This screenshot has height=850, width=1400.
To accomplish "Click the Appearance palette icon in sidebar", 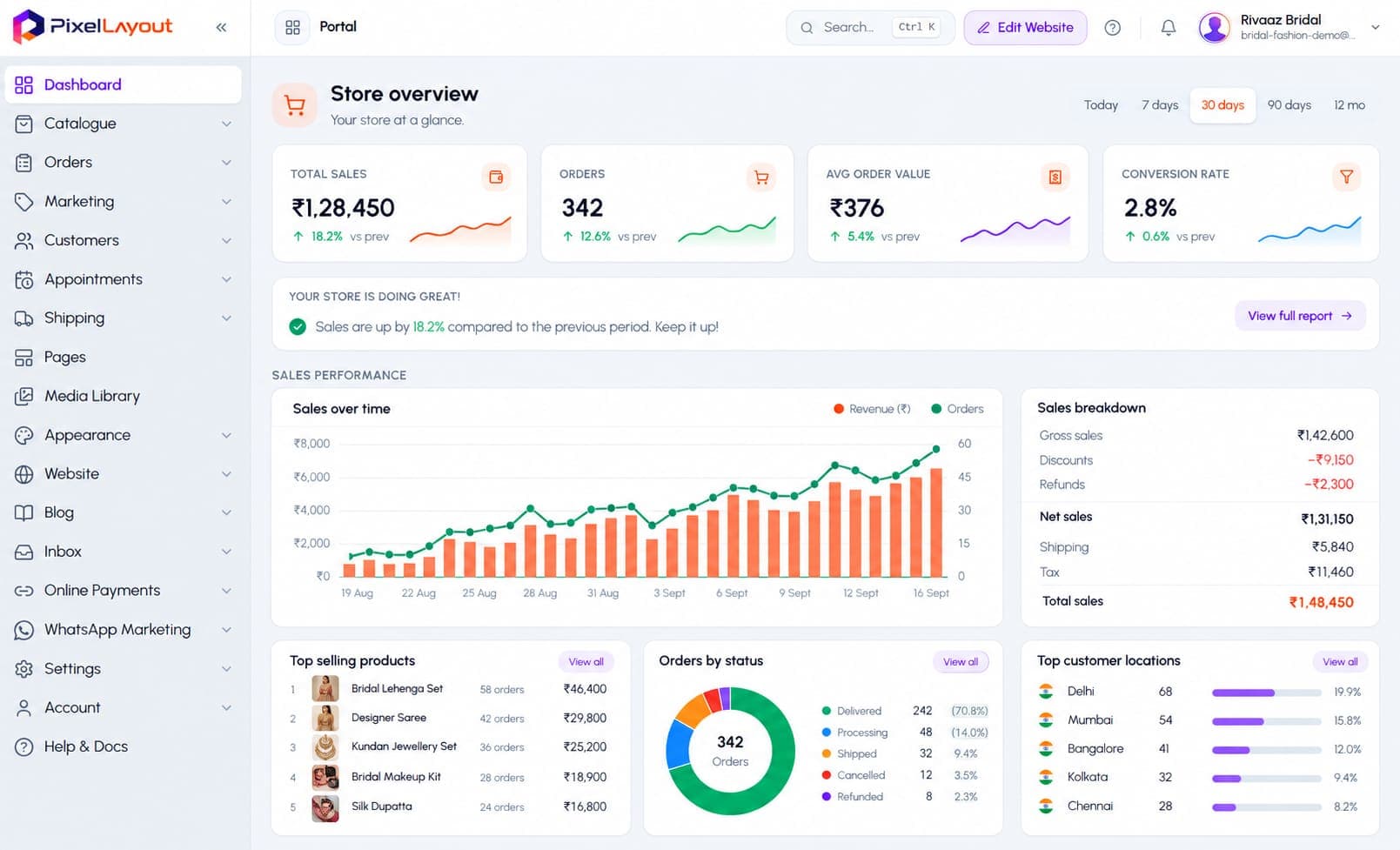I will 24,435.
